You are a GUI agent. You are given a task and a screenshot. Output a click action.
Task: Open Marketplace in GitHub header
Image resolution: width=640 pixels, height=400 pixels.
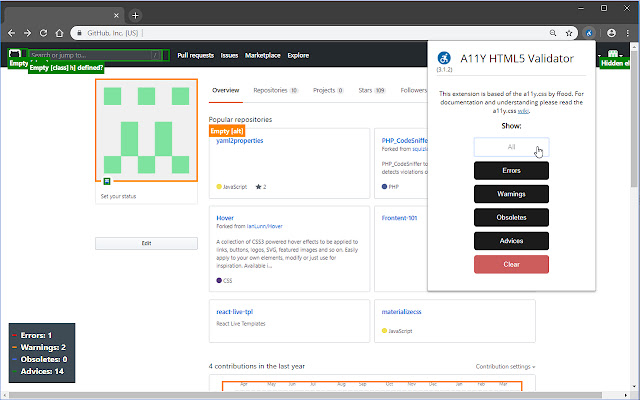[x=262, y=56]
